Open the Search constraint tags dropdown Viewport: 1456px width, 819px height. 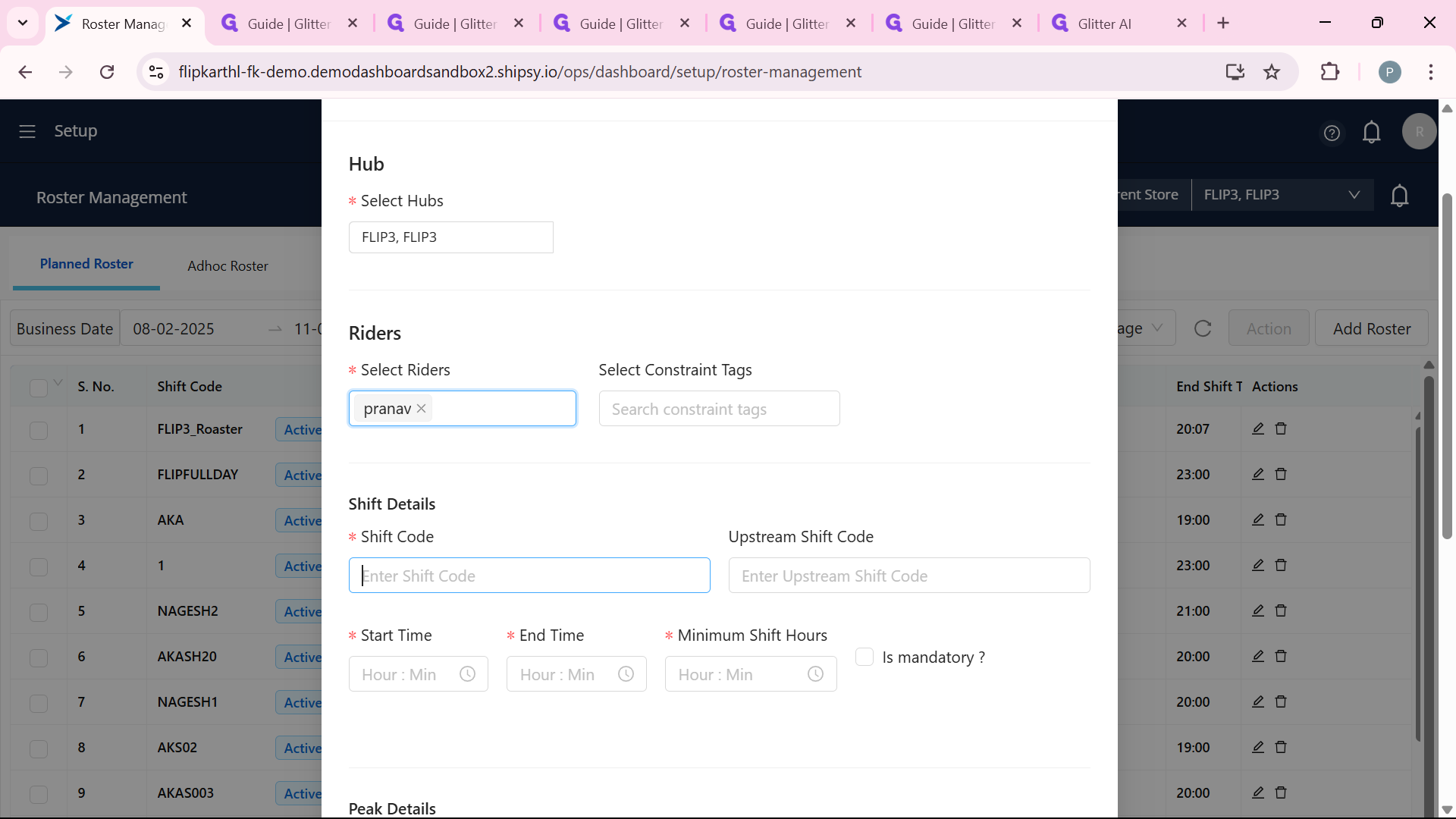[719, 409]
